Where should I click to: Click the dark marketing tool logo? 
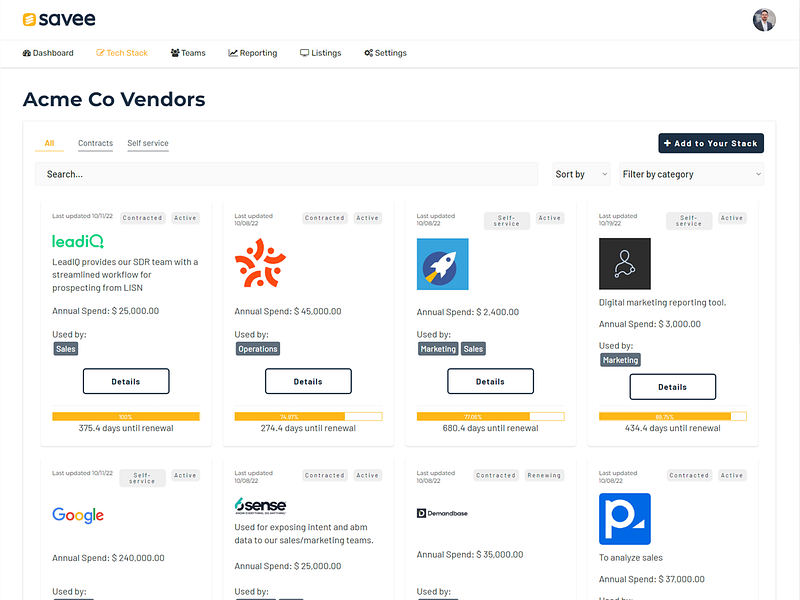(624, 264)
